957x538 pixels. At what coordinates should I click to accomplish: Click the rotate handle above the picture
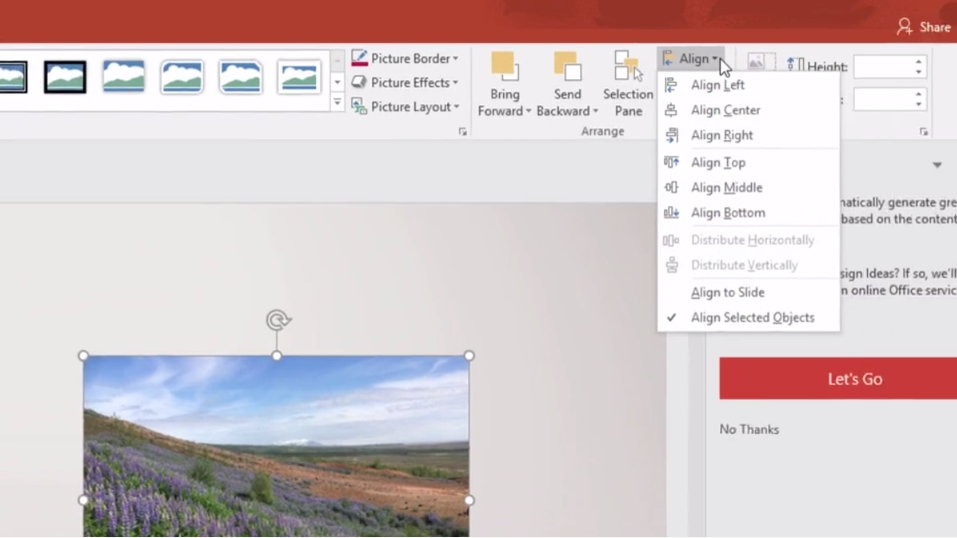point(277,320)
